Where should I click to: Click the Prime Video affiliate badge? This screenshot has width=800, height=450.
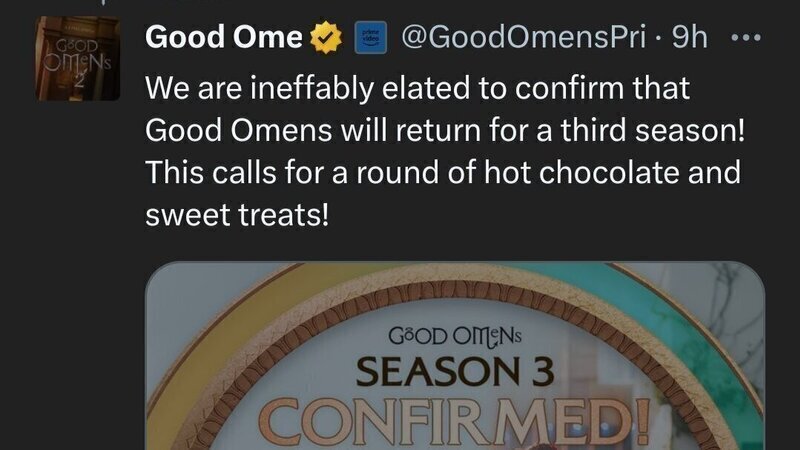(369, 39)
